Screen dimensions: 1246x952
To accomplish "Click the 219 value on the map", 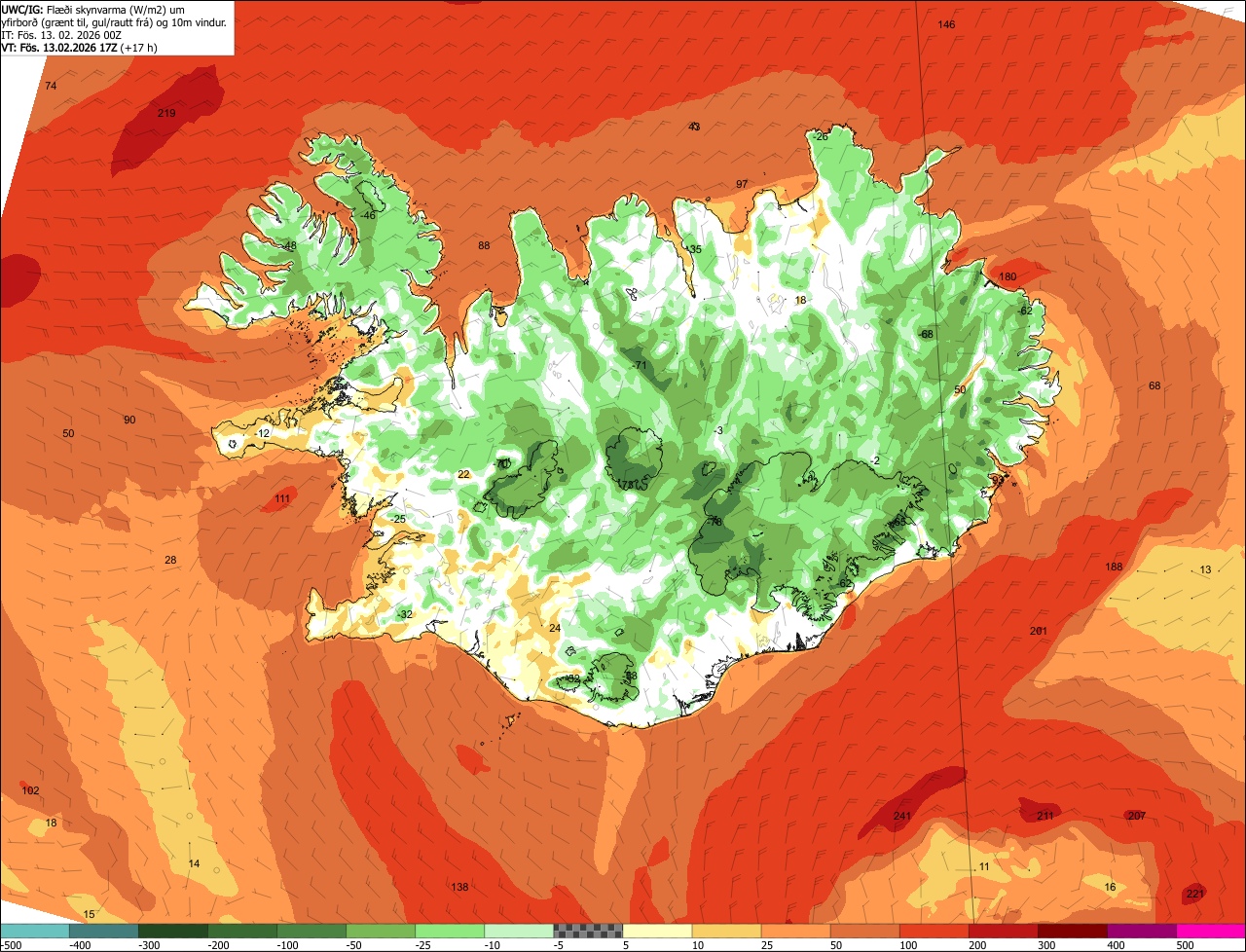I will tap(166, 114).
